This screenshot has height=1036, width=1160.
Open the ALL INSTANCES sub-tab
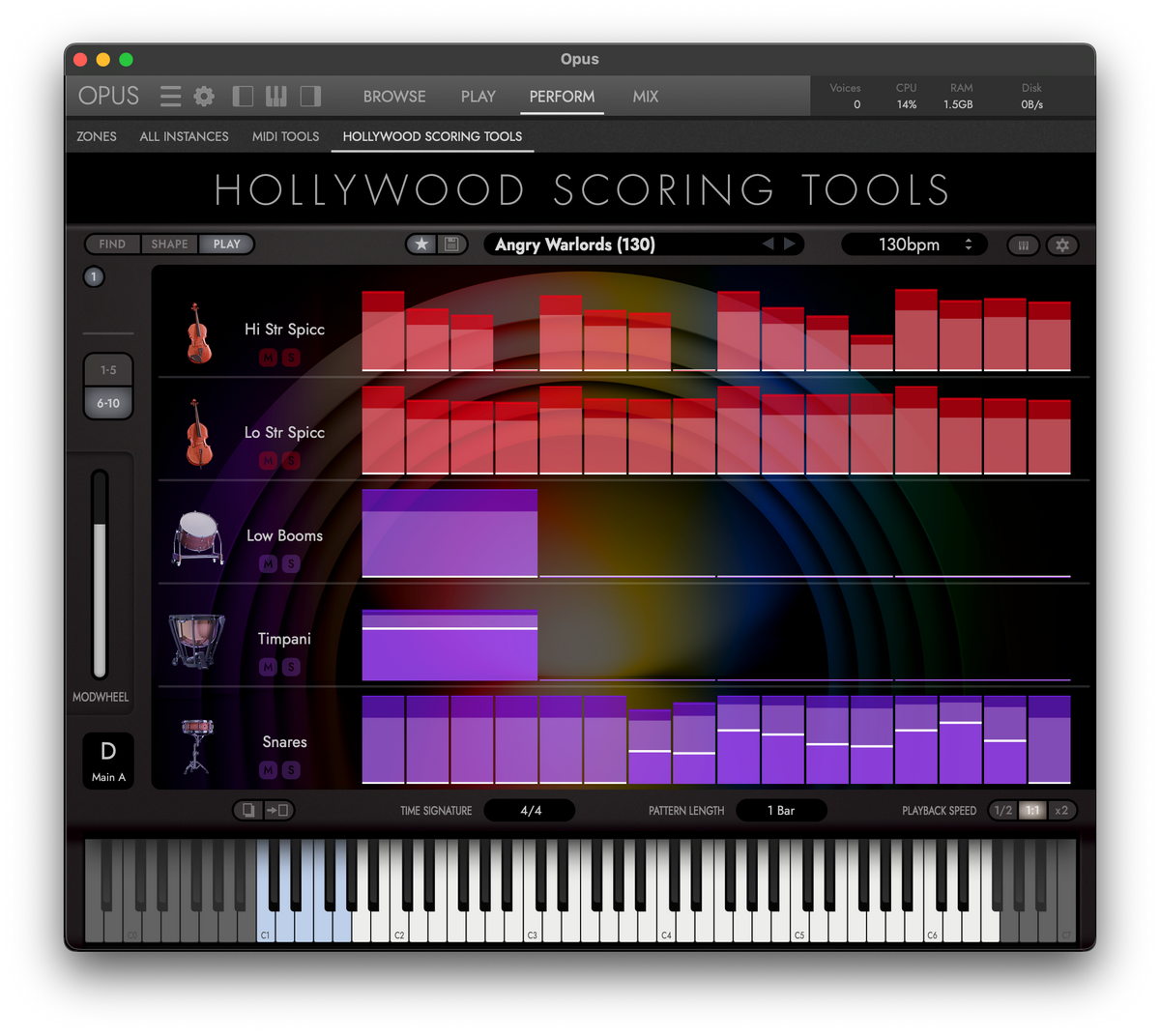click(x=184, y=136)
